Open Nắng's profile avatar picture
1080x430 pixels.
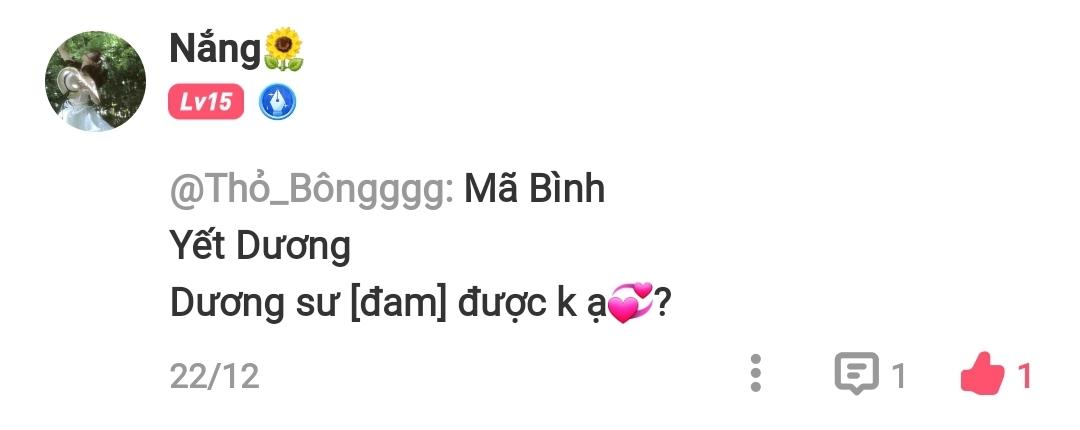pos(95,81)
